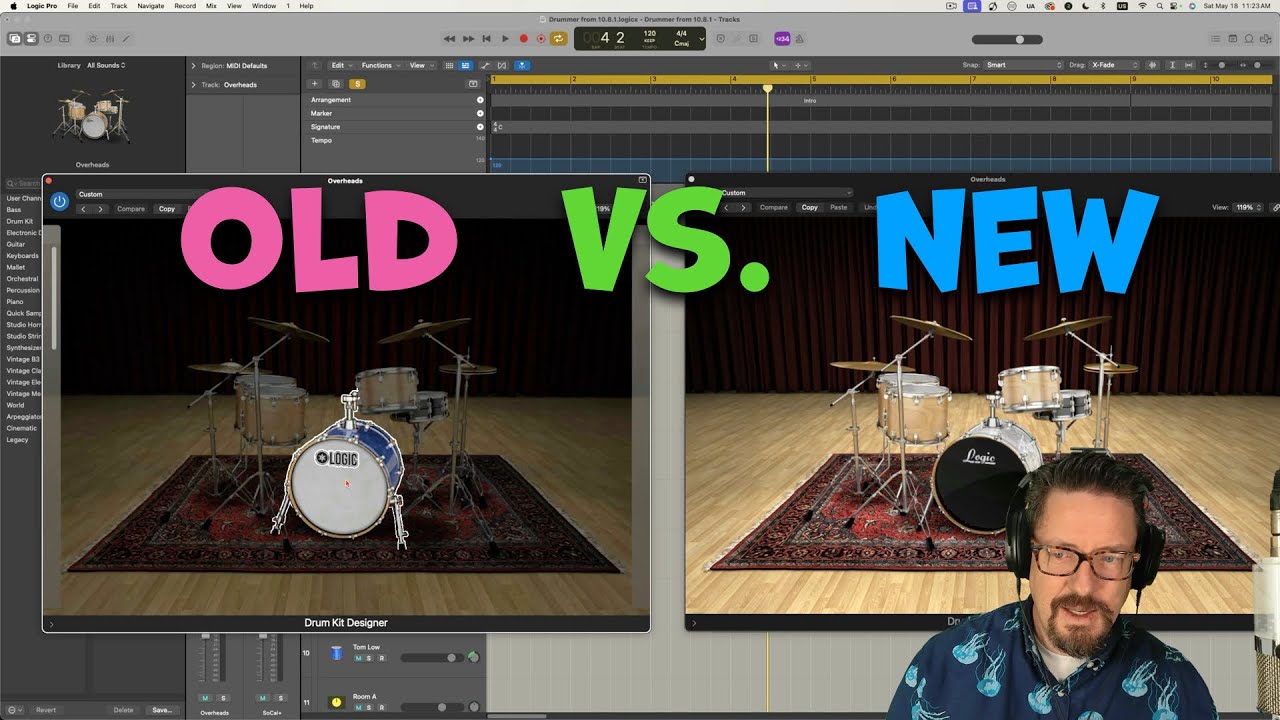Toggle the metronome button
Image resolution: width=1280 pixels, height=720 pixels.
click(800, 39)
